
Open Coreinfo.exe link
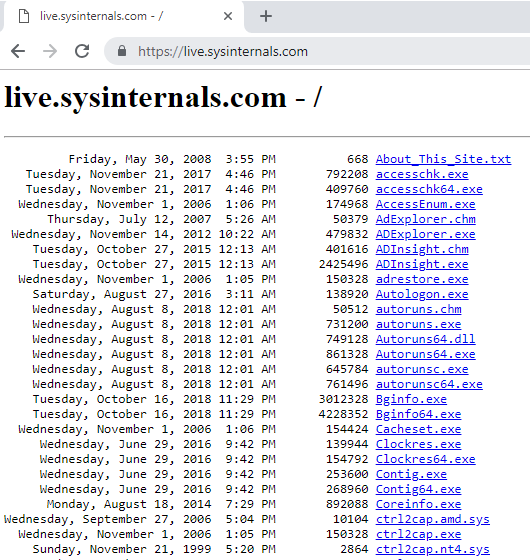pyautogui.click(x=418, y=504)
